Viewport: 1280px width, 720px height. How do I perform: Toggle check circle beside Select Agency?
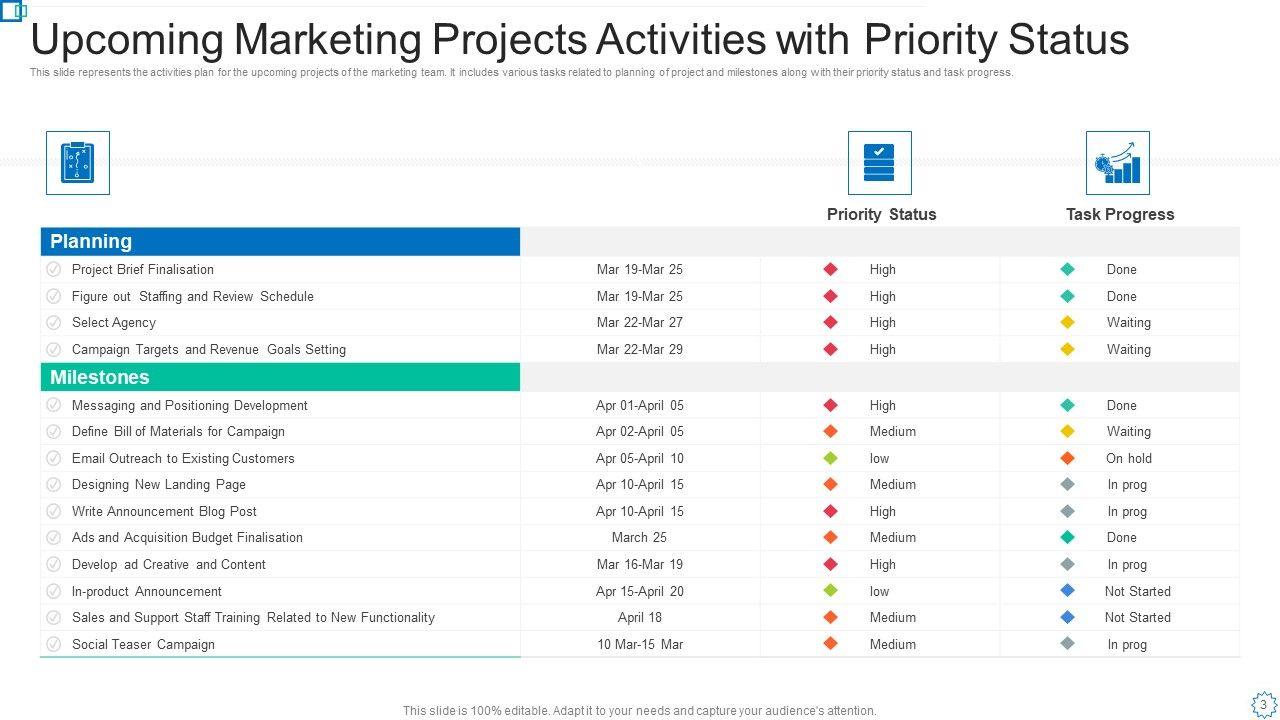[54, 322]
